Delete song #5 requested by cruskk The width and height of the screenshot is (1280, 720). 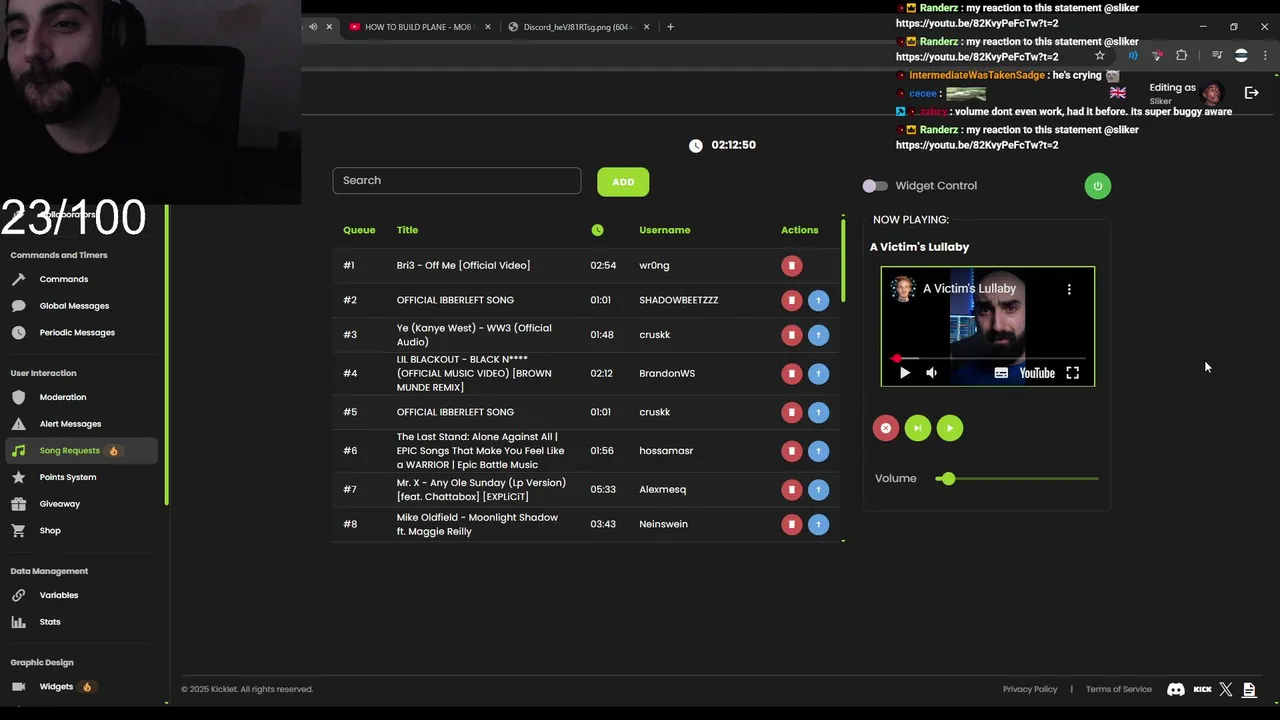pos(791,412)
